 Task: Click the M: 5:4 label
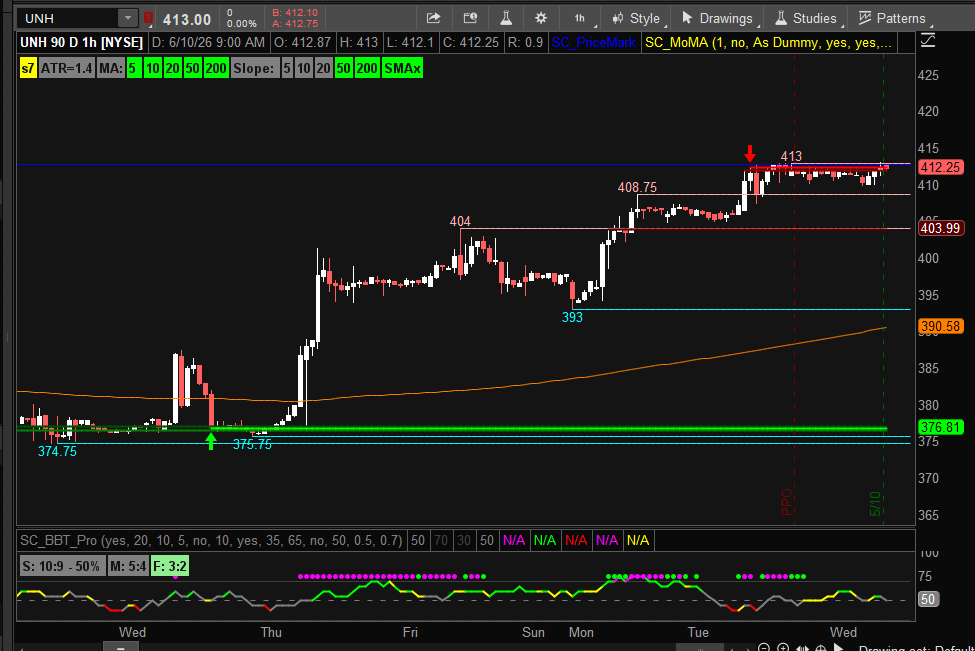pyautogui.click(x=128, y=566)
